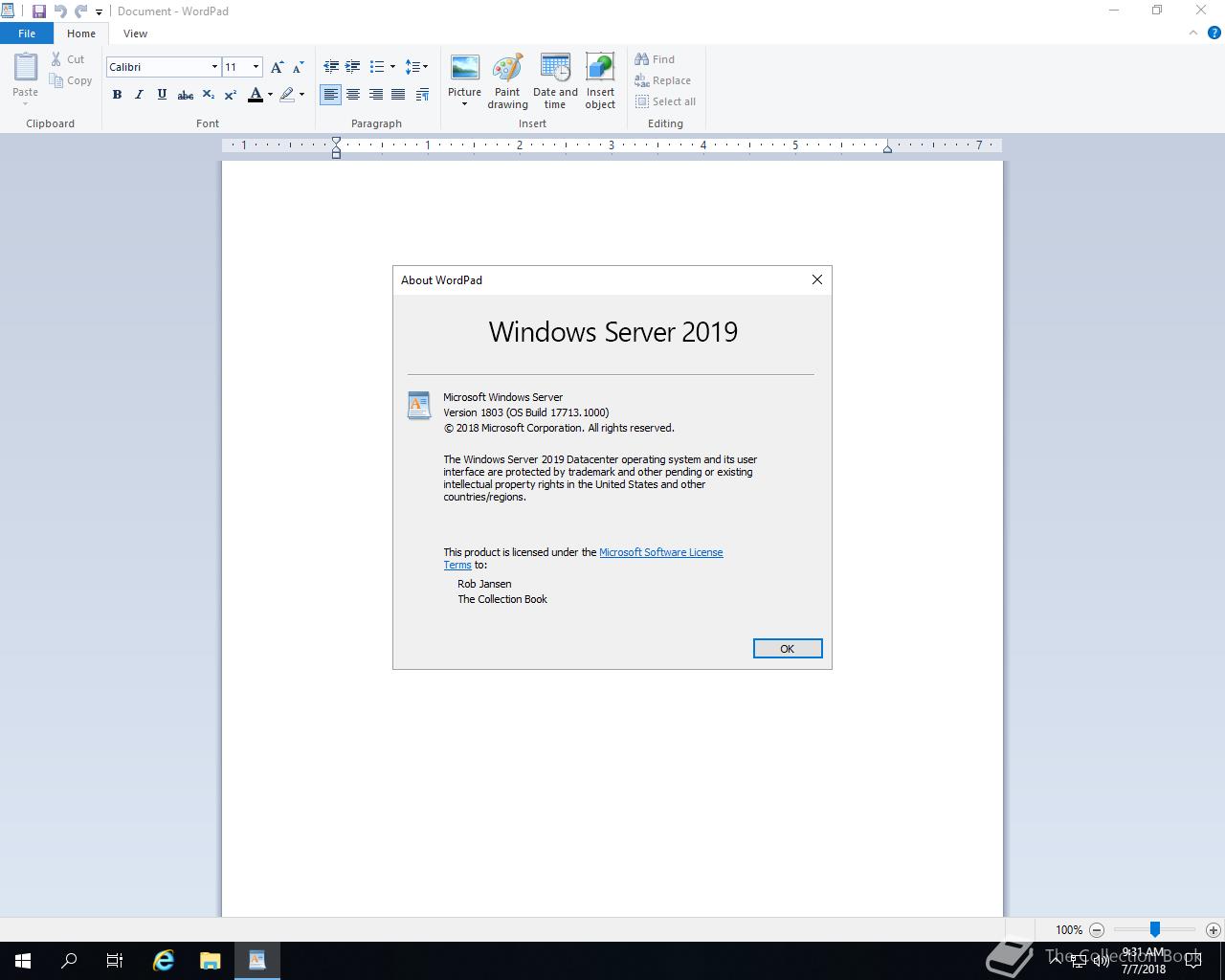Close the About WordPad dialog

(816, 279)
